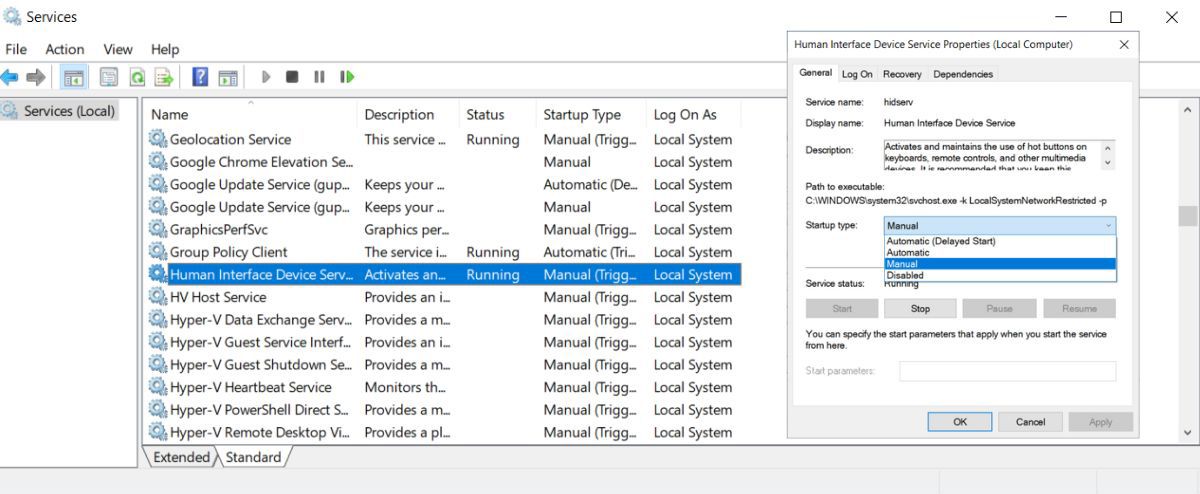Confirm the dialog with OK
The height and width of the screenshot is (494, 1200).
(959, 422)
